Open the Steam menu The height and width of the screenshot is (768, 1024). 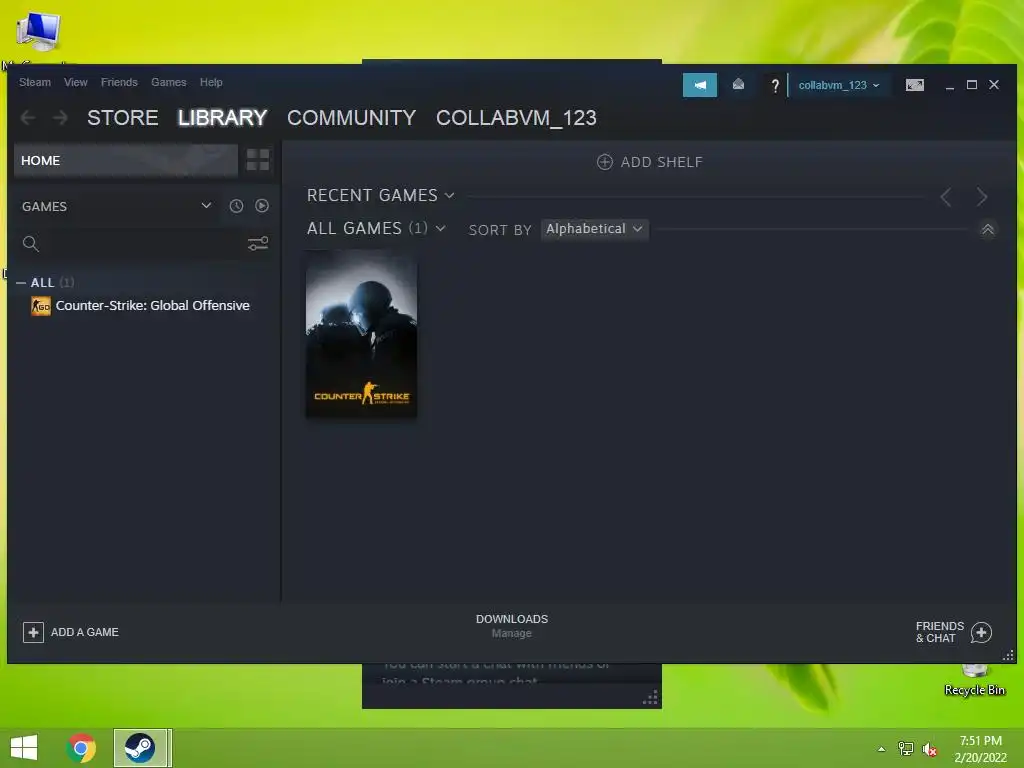pos(35,82)
